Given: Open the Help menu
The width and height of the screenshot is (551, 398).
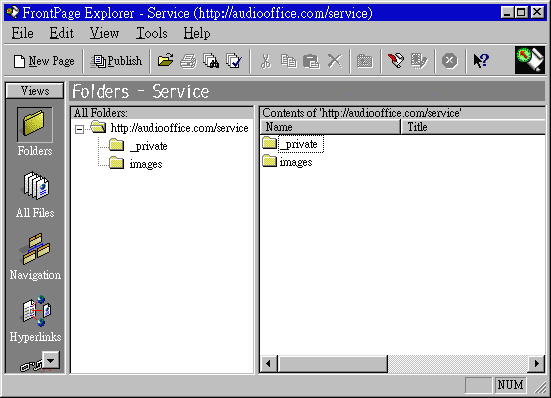Looking at the screenshot, I should [197, 33].
